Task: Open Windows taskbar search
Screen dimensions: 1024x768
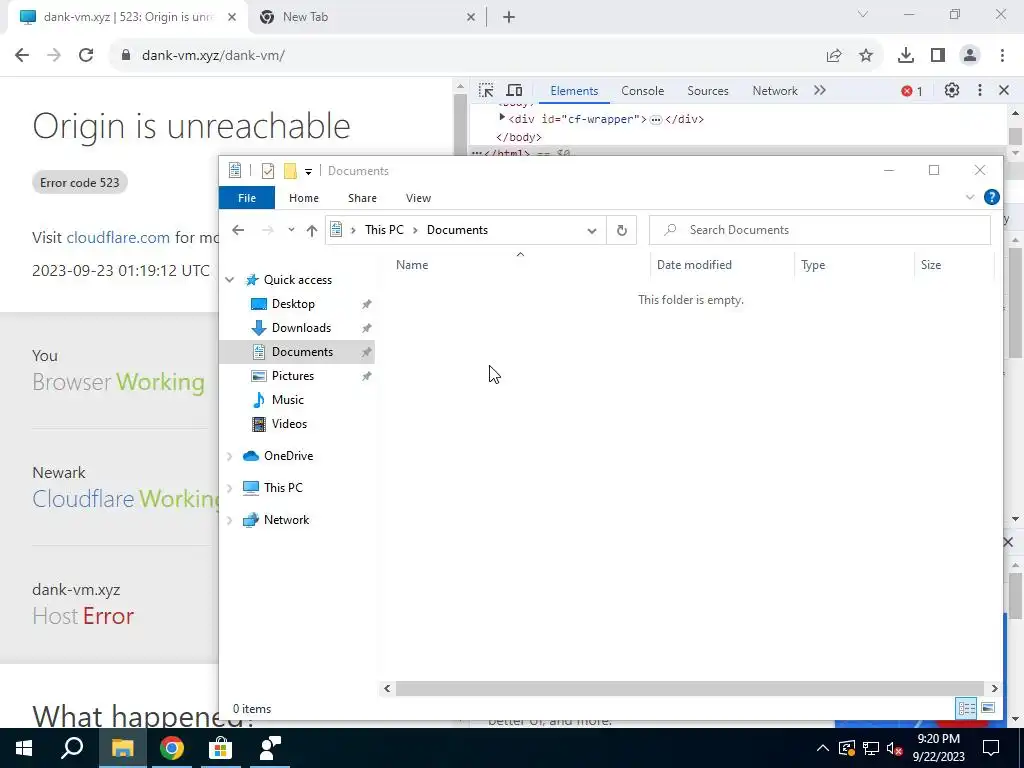Action: (72, 748)
